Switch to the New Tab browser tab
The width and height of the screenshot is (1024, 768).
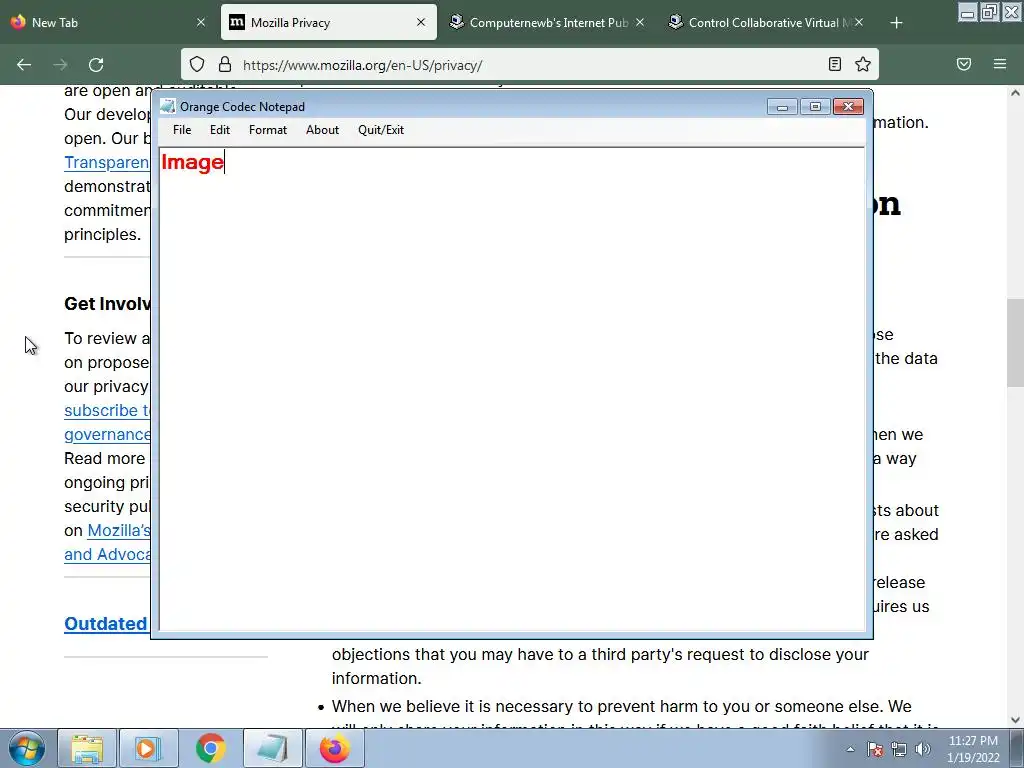tap(108, 22)
